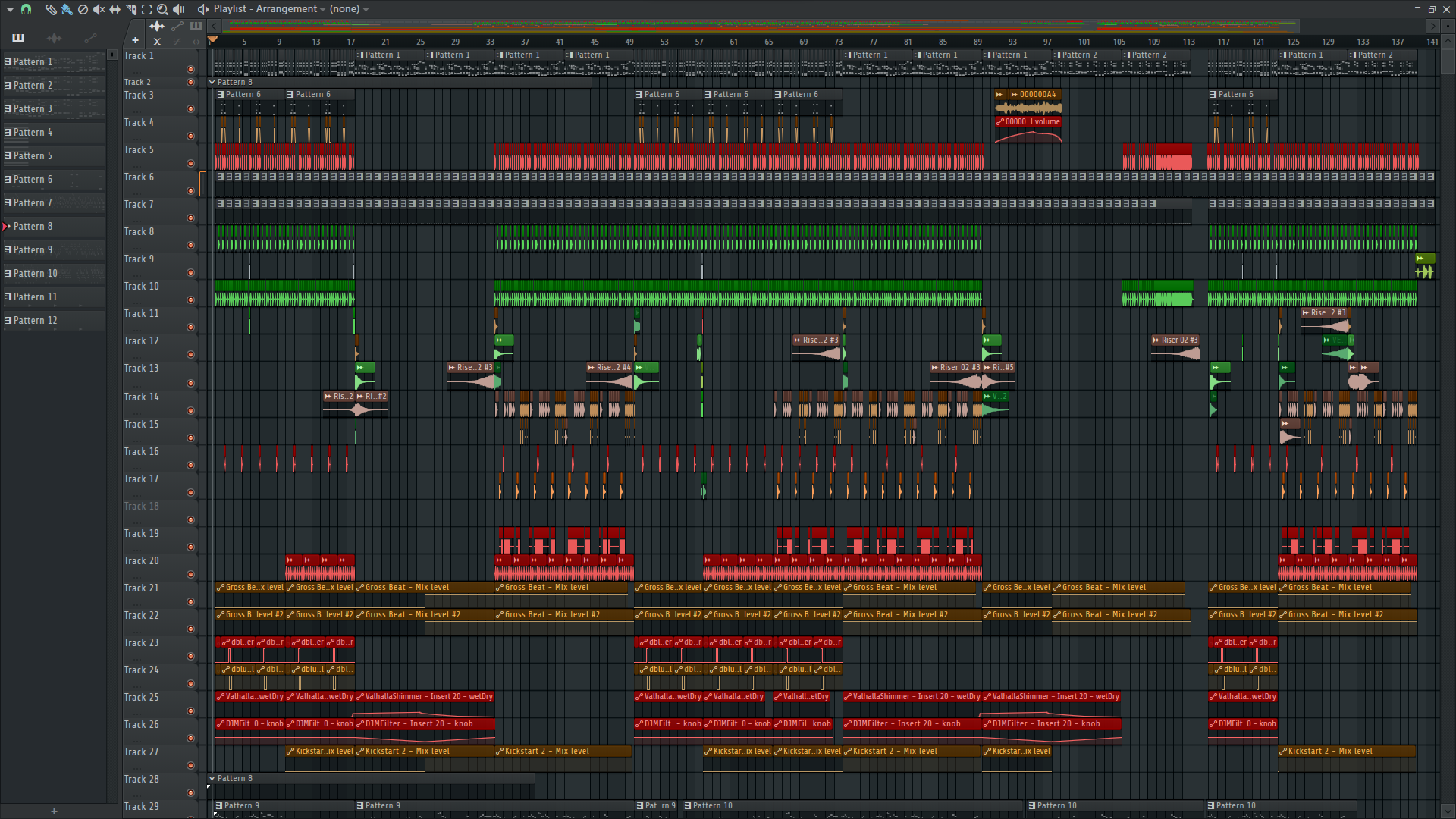Mute Track 10 using its toggle
1456x819 pixels.
(x=190, y=300)
